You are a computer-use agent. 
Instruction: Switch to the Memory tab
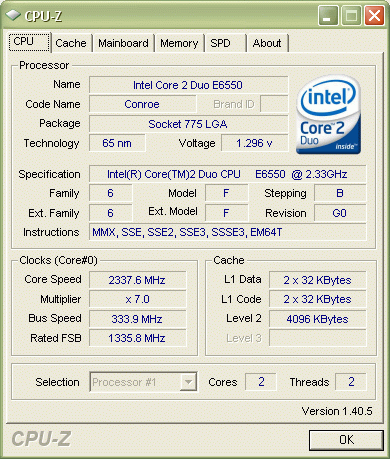[179, 43]
